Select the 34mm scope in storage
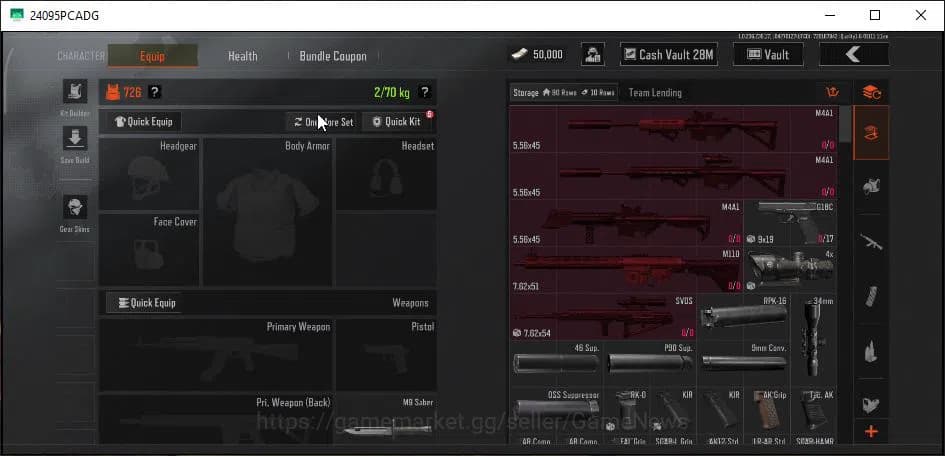 (x=814, y=340)
